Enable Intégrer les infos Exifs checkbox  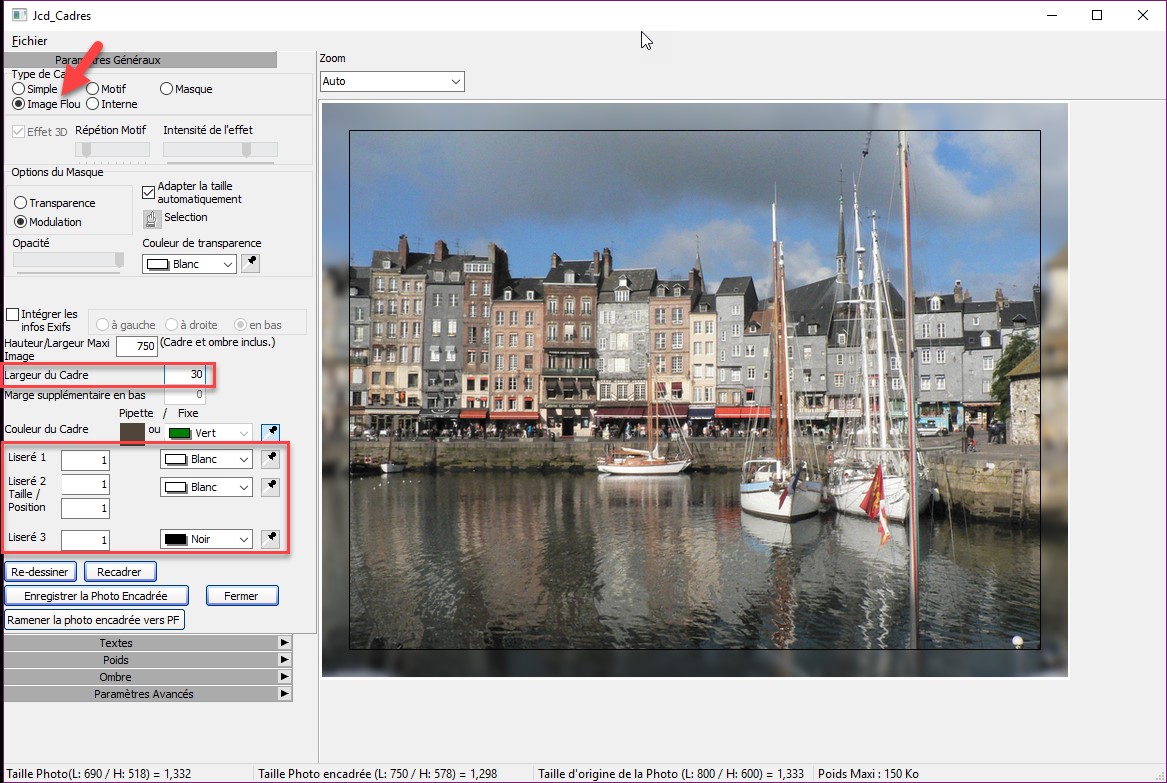[x=13, y=314]
